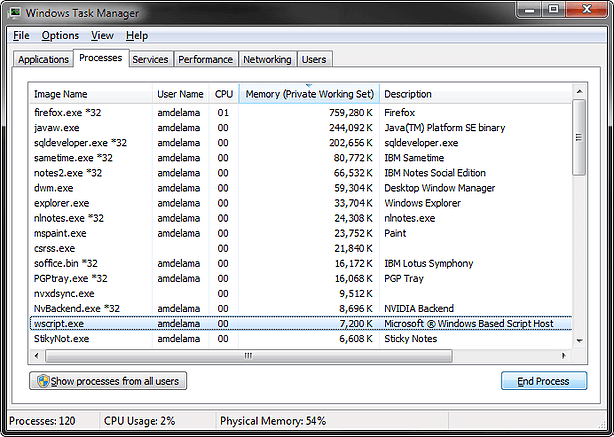Switch to the Users tab
Image resolution: width=614 pixels, height=437 pixels.
coord(314,59)
